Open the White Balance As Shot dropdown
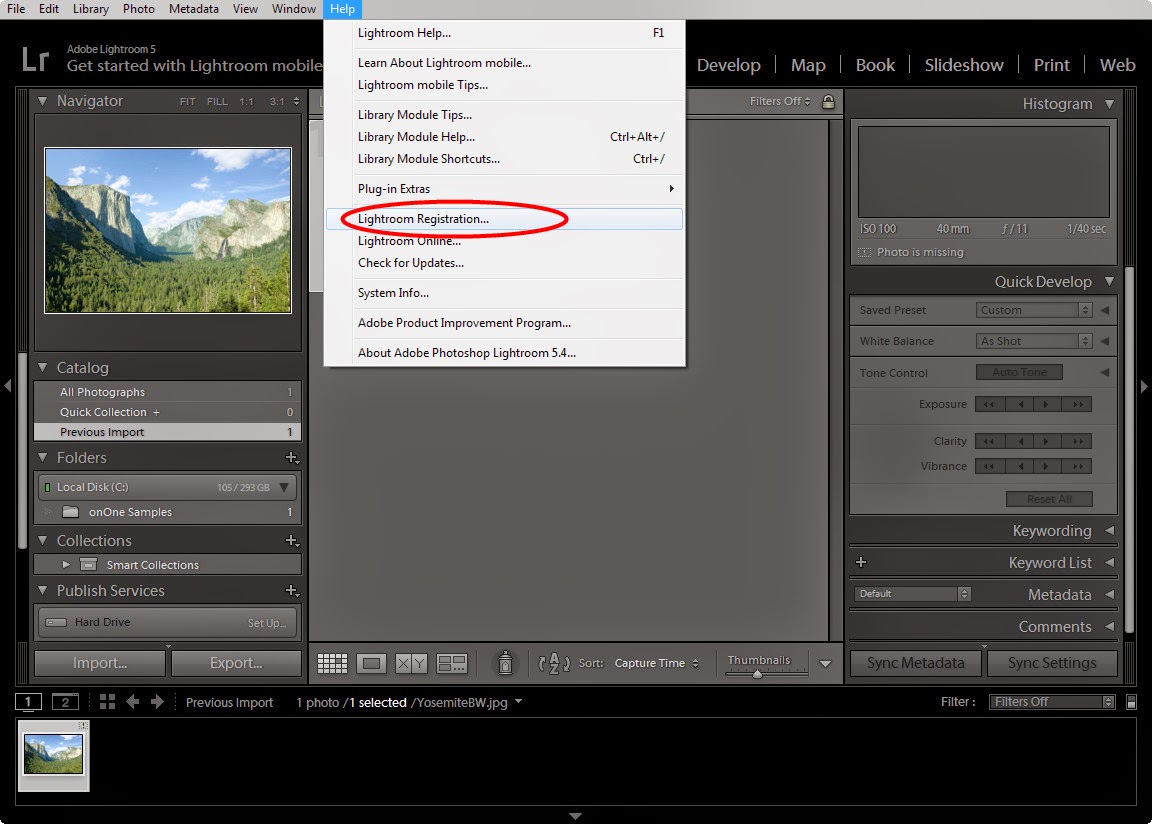Screen dimensions: 1152x824 click(1034, 340)
